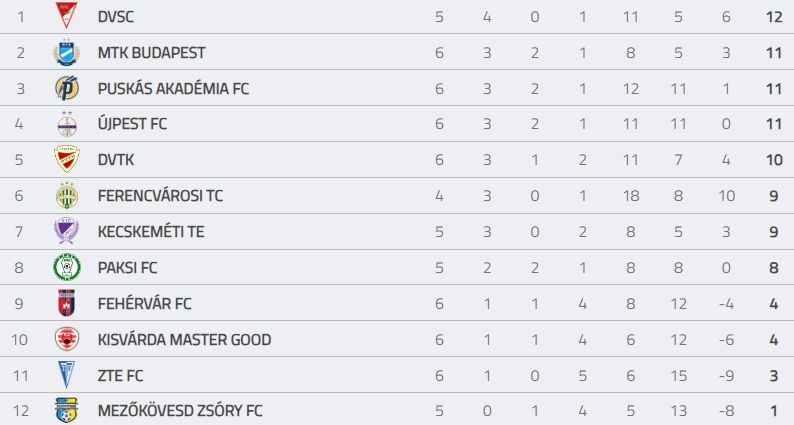This screenshot has width=794, height=425.
Task: Click the DVSC club crest
Action: (66, 16)
